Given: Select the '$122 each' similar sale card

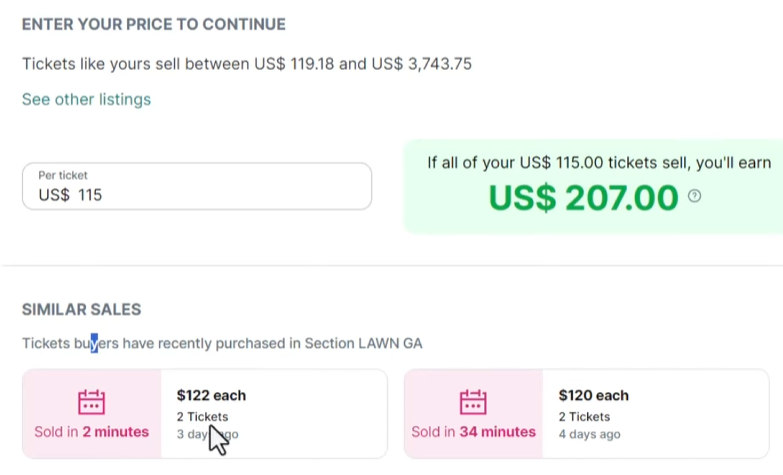Looking at the screenshot, I should pyautogui.click(x=272, y=414).
